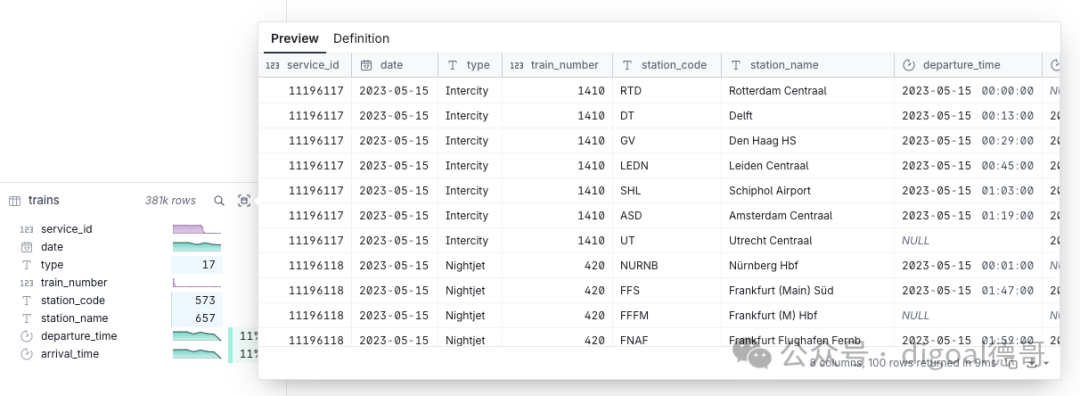This screenshot has width=1080, height=396.
Task: Click the station_code column header in preview
Action: point(667,65)
